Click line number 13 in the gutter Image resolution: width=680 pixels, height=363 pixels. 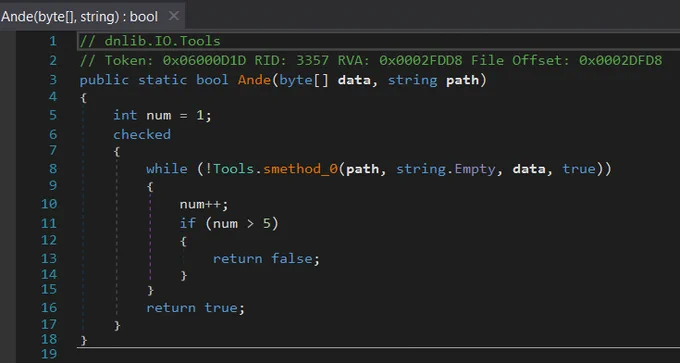pyautogui.click(x=49, y=259)
